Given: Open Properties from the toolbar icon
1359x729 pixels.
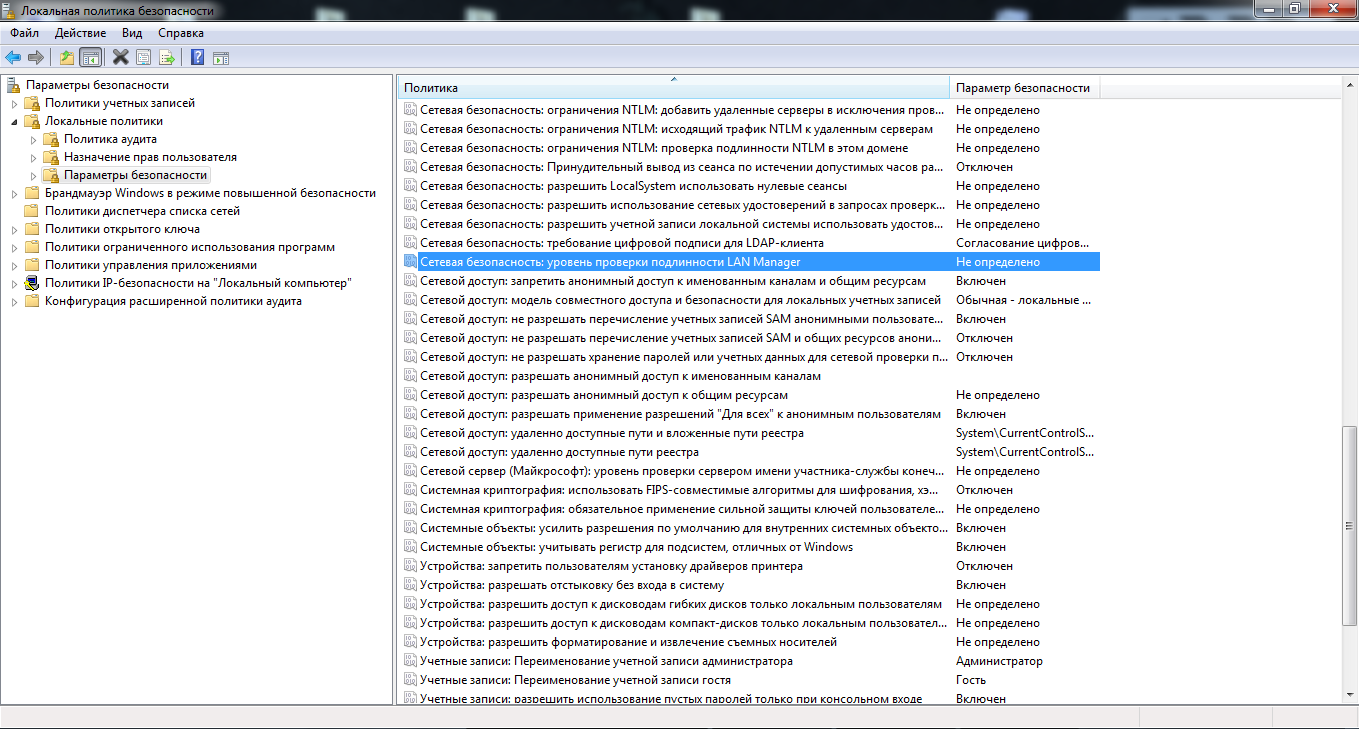Looking at the screenshot, I should point(144,57).
